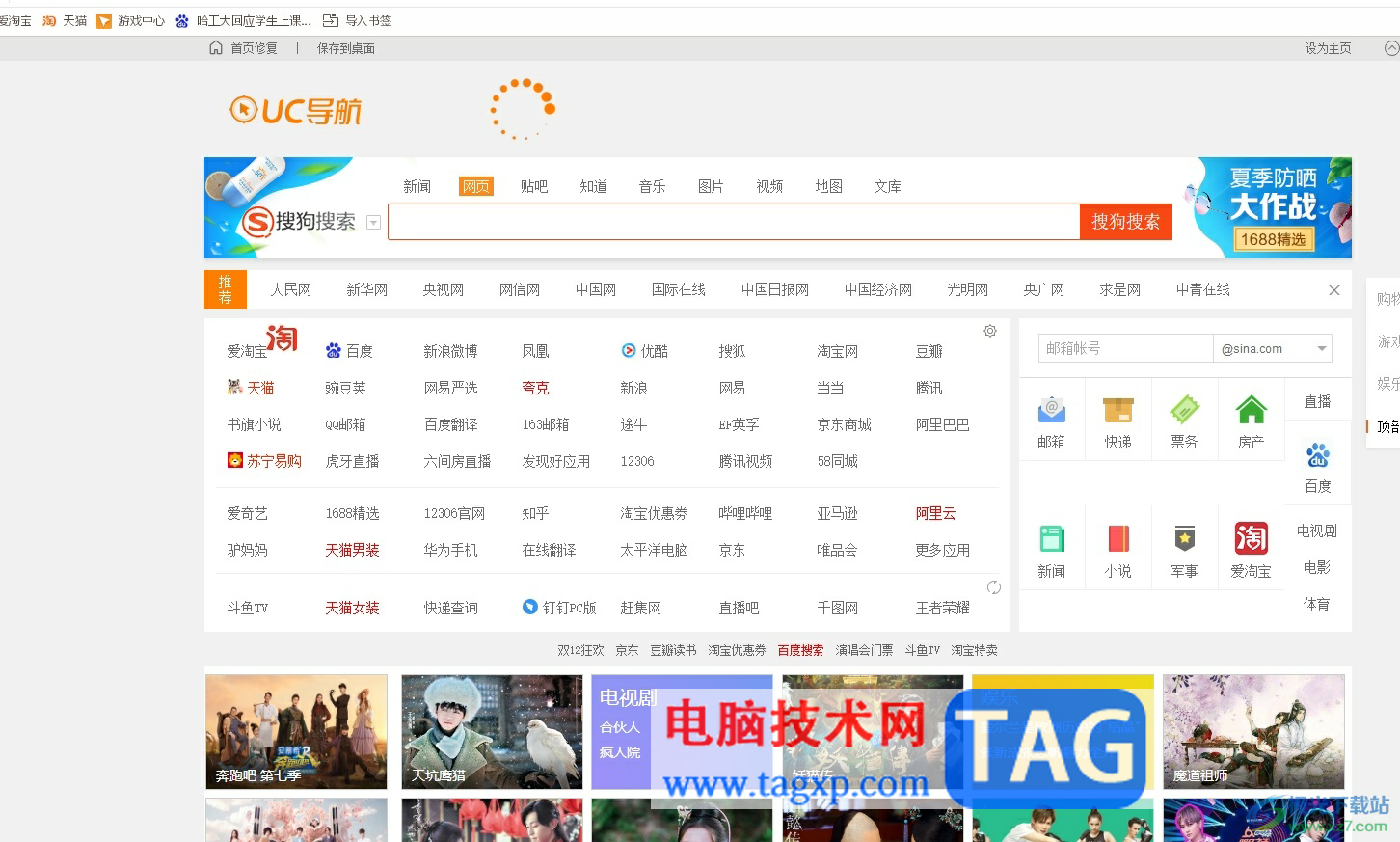This screenshot has width=1400, height=842.
Task: Open the 天坑鹰猎 thumbnail
Action: [492, 732]
